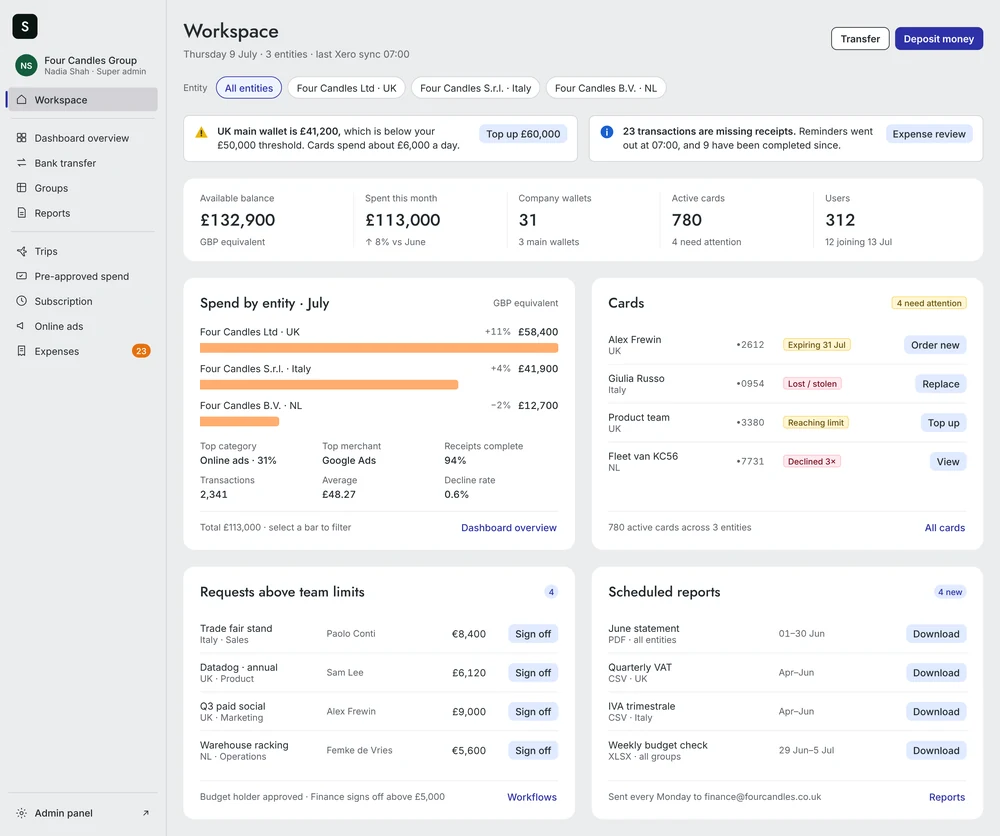Open Workspace in the sidebar
Viewport: 1000px width, 836px height.
tap(83, 99)
